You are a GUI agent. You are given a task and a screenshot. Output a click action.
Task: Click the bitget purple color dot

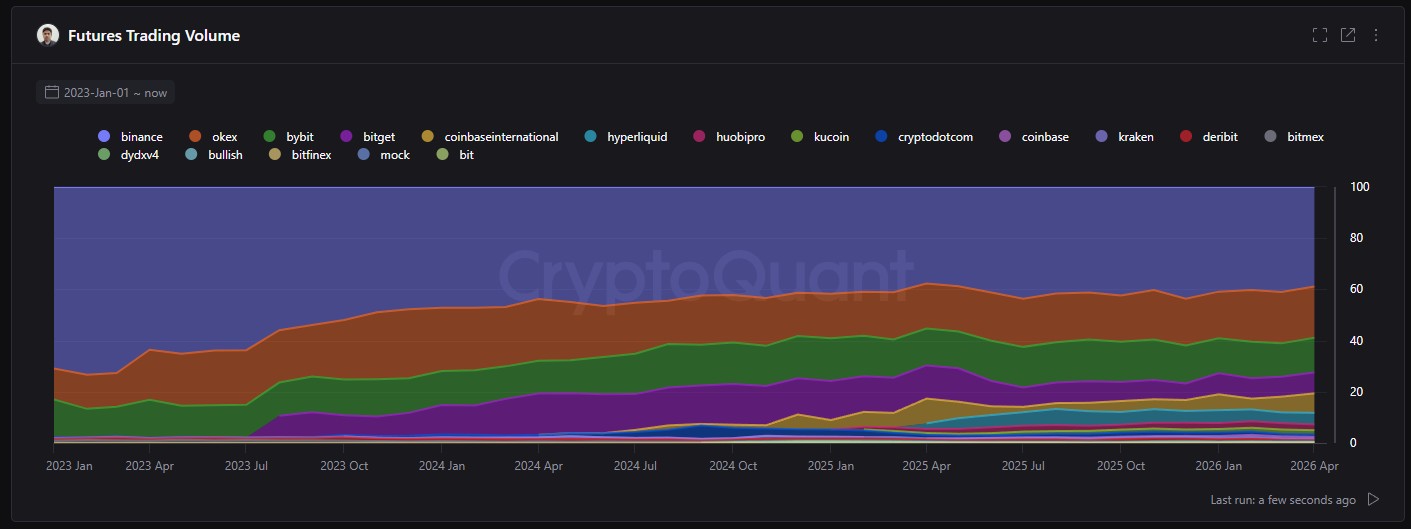(x=347, y=136)
